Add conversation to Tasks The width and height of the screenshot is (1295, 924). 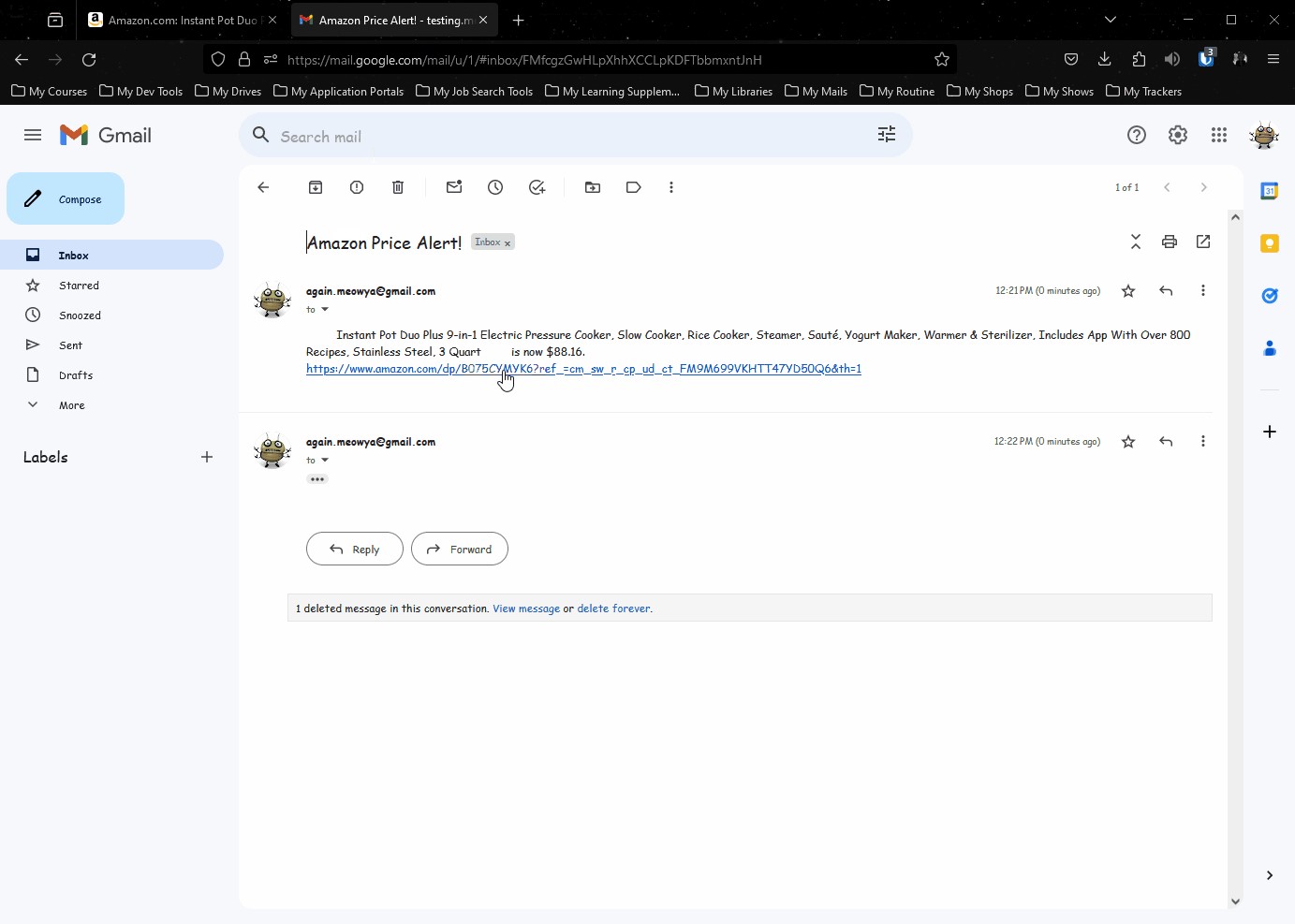tap(537, 187)
